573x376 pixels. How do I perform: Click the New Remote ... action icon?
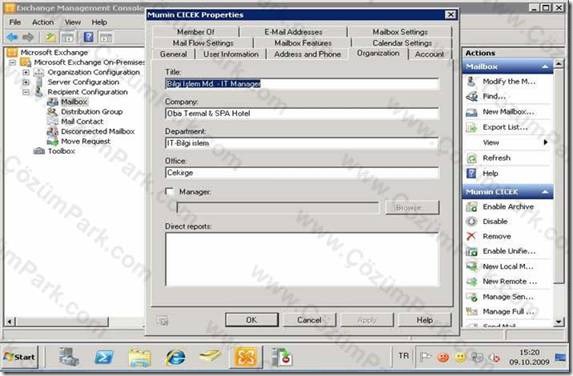471,281
